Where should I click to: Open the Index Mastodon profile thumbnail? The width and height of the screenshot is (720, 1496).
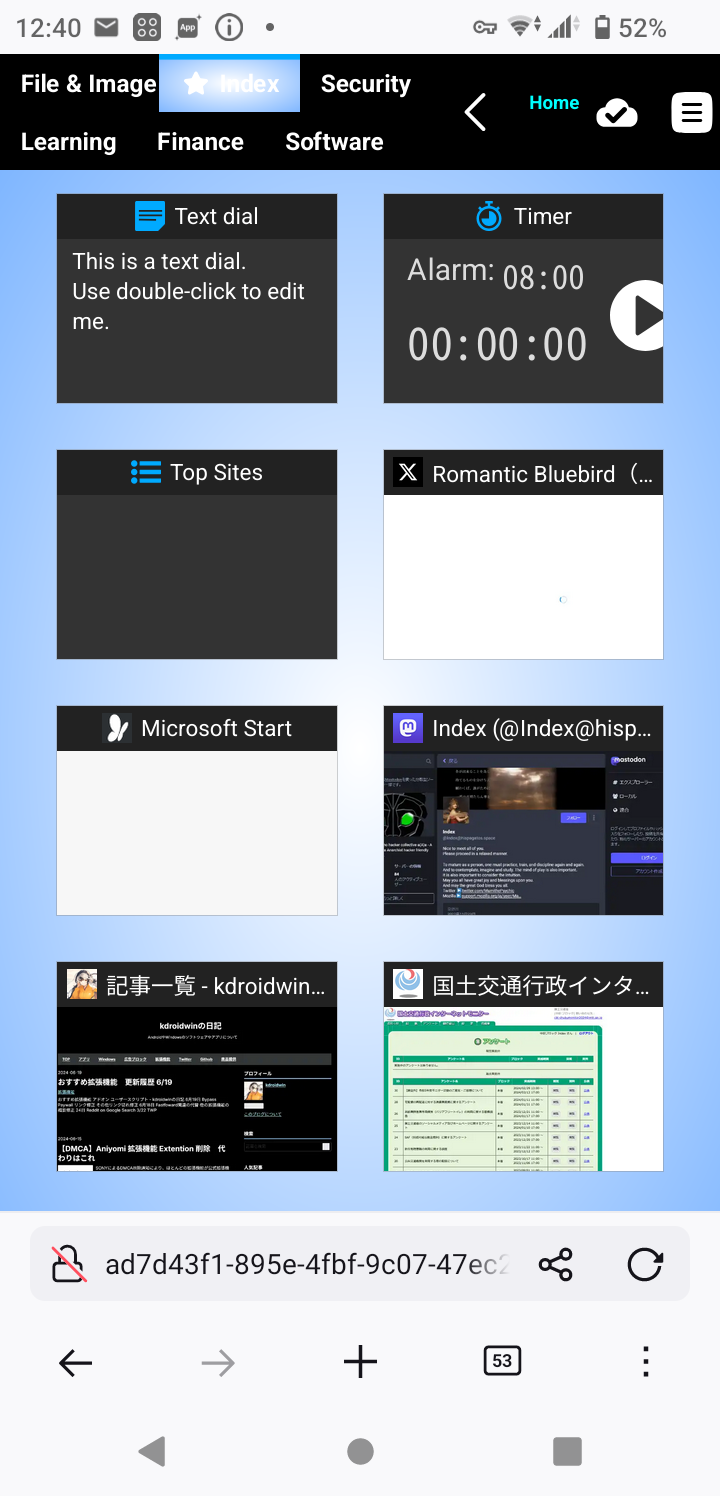[523, 832]
